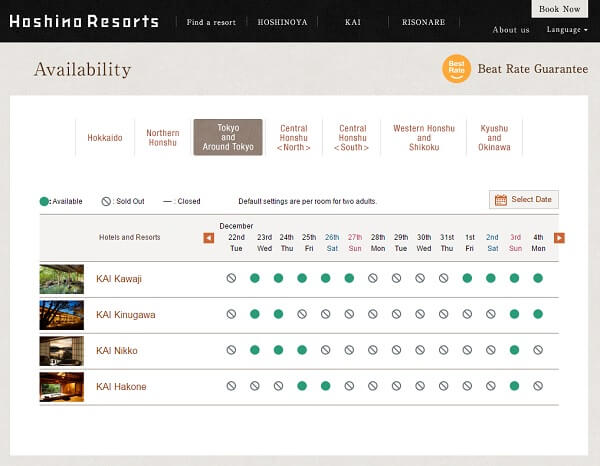This screenshot has height=466, width=600.
Task: Open the About us link
Action: pyautogui.click(x=511, y=30)
